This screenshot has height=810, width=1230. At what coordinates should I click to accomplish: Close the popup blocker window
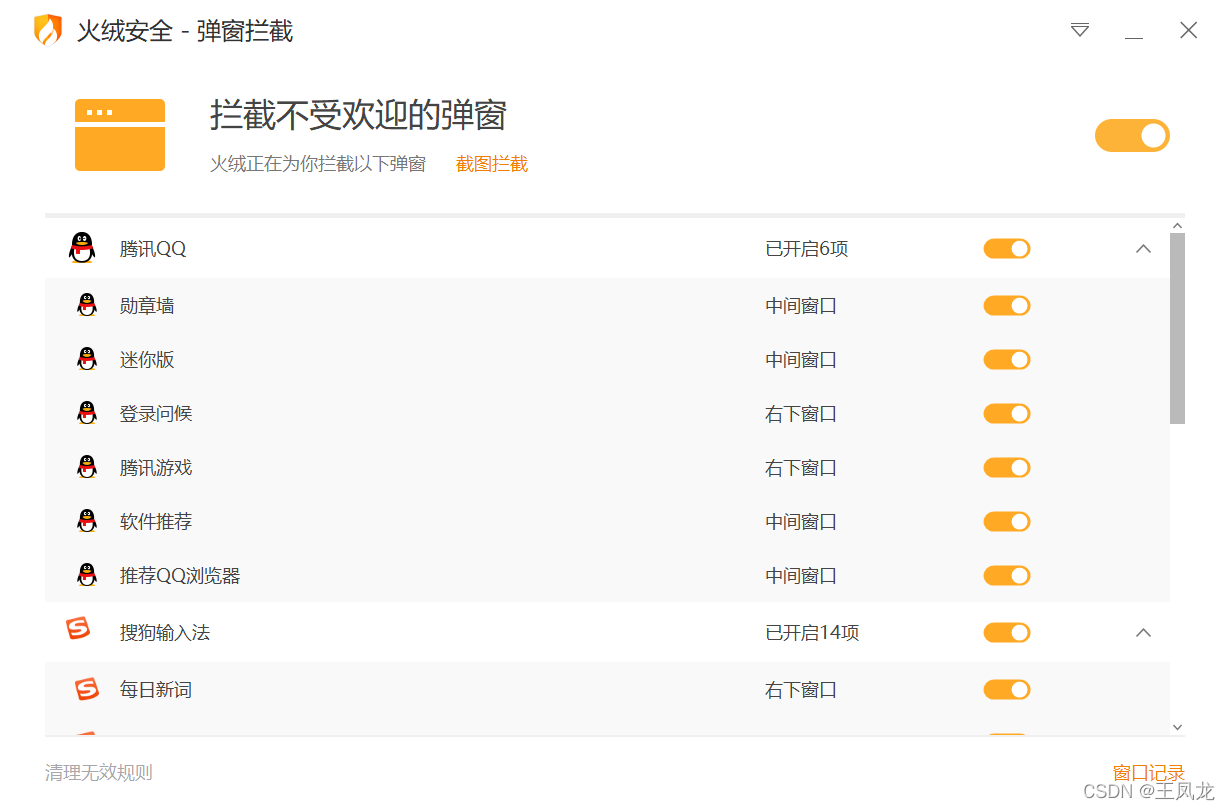point(1188,30)
